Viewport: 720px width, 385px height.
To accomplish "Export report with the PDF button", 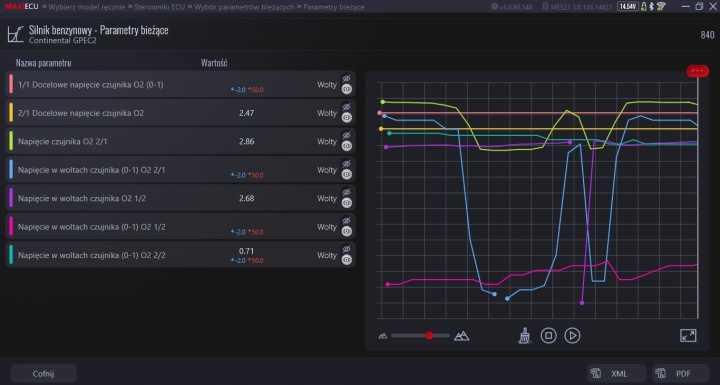I will 681,374.
